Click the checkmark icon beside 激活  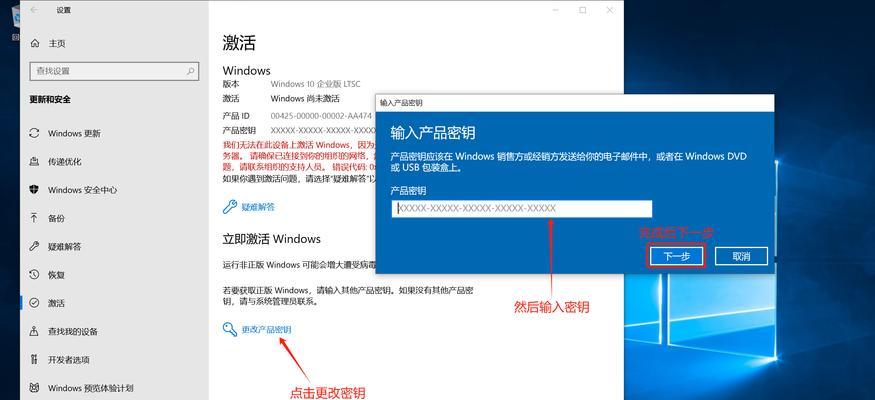(x=34, y=303)
